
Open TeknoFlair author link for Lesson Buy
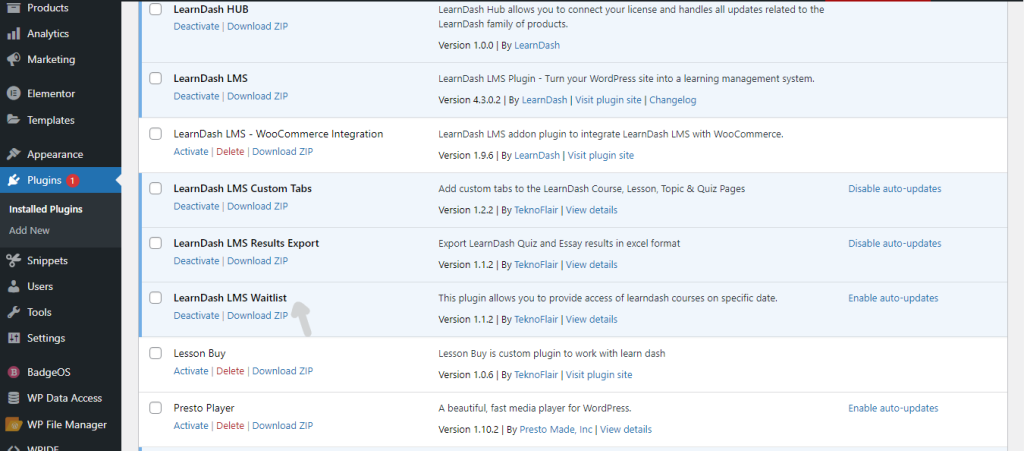[536, 375]
